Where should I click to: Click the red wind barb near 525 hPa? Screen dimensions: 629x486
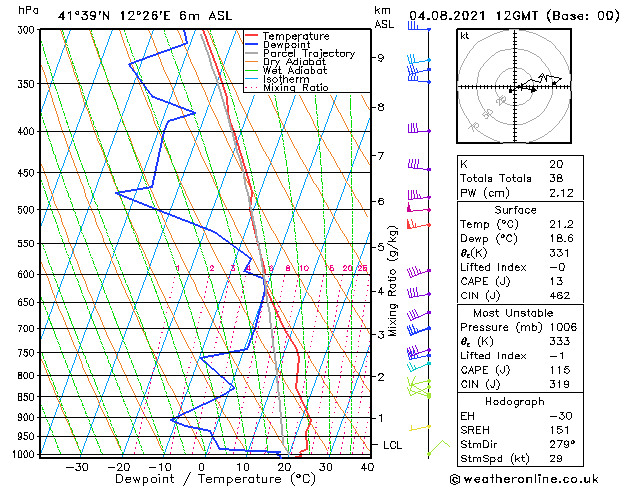pos(419,224)
